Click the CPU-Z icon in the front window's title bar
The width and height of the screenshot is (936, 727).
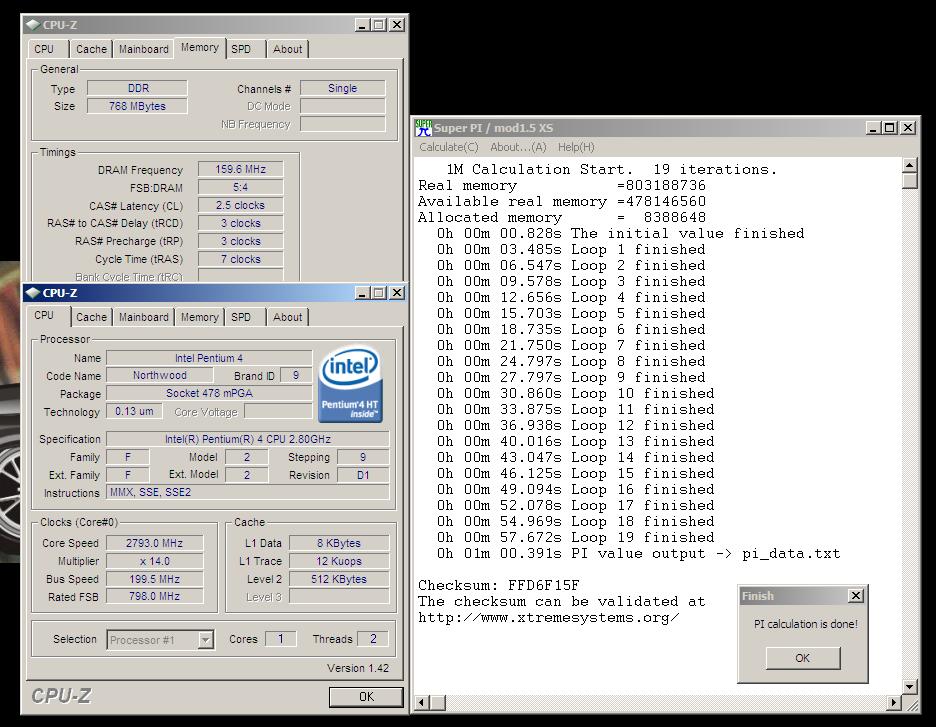tap(33, 292)
